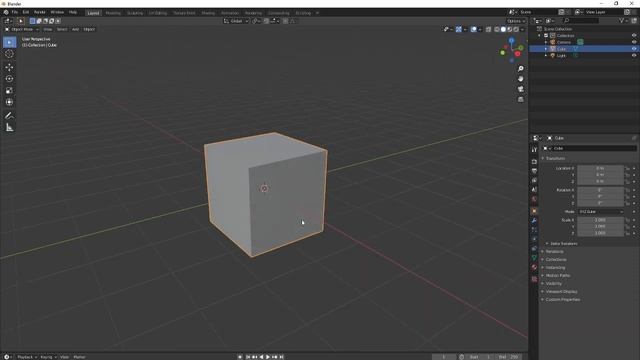The height and width of the screenshot is (360, 640).
Task: Switch to the Modeling workspace tab
Action: click(x=113, y=13)
